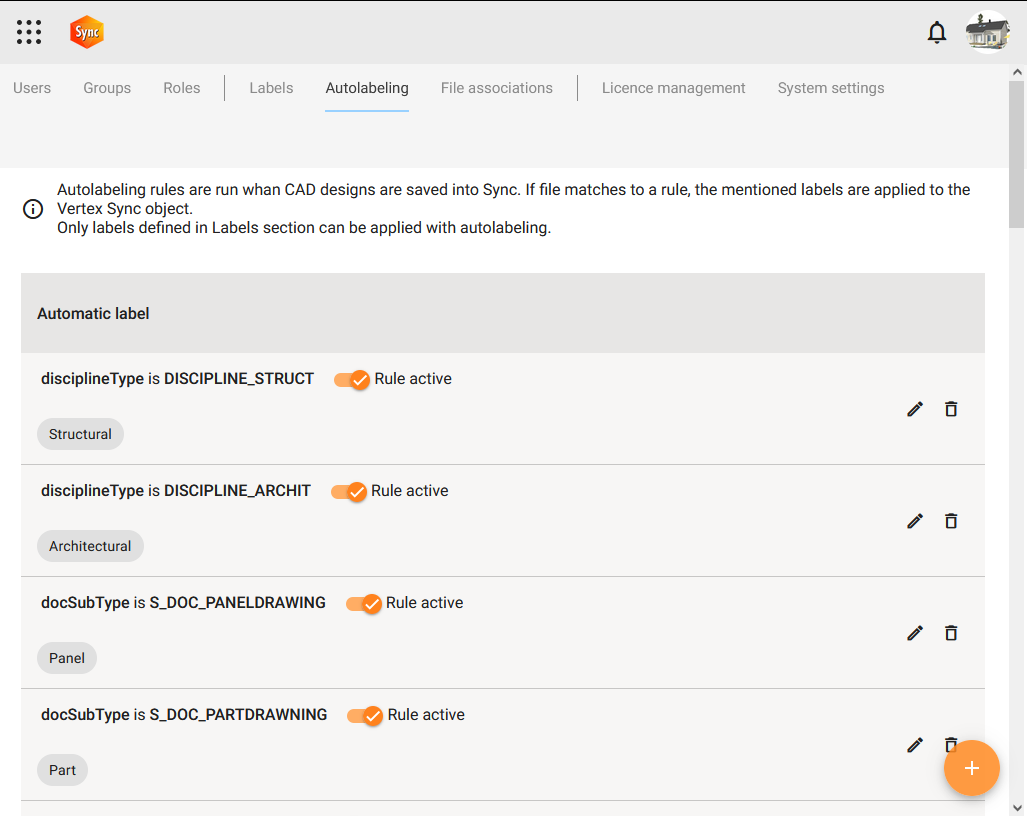Viewport: 1027px width, 816px height.
Task: Go to the File associations tab
Action: pyautogui.click(x=496, y=88)
